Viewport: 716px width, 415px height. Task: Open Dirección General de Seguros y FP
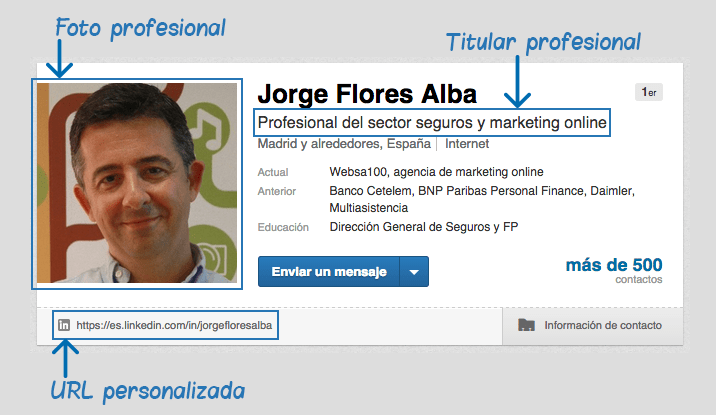pos(424,227)
